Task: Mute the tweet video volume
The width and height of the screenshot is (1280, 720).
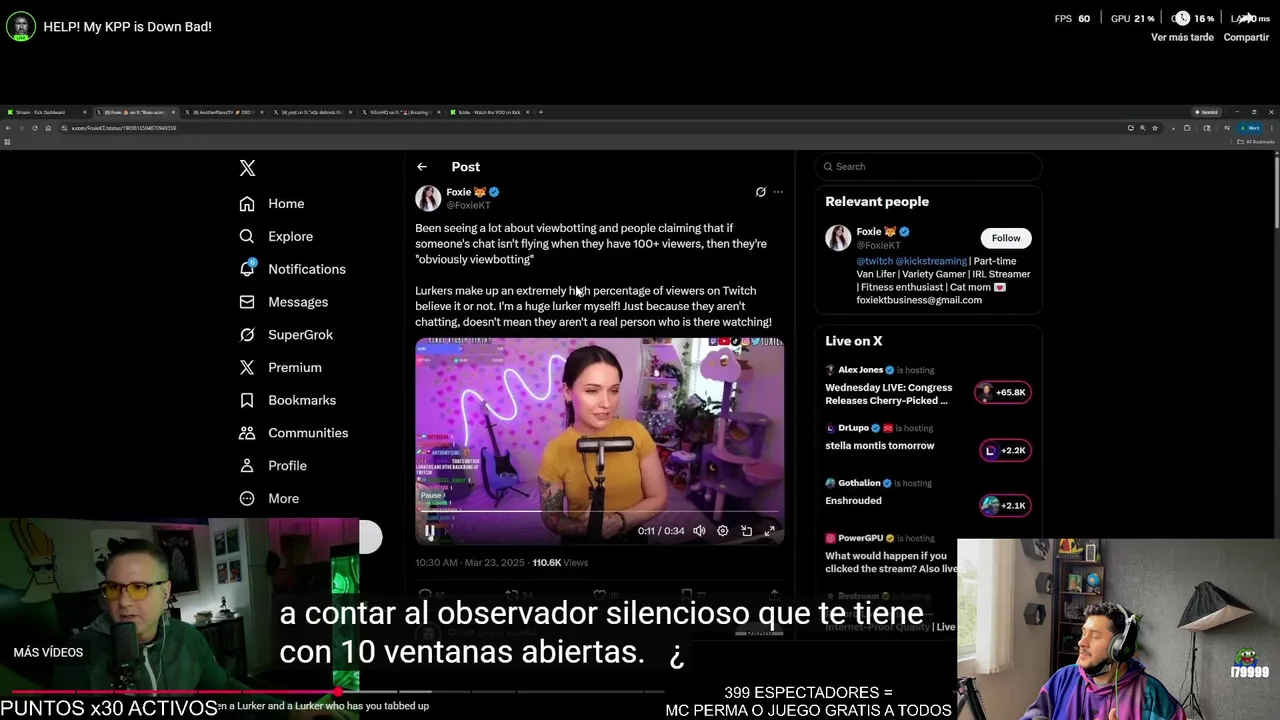Action: (699, 531)
